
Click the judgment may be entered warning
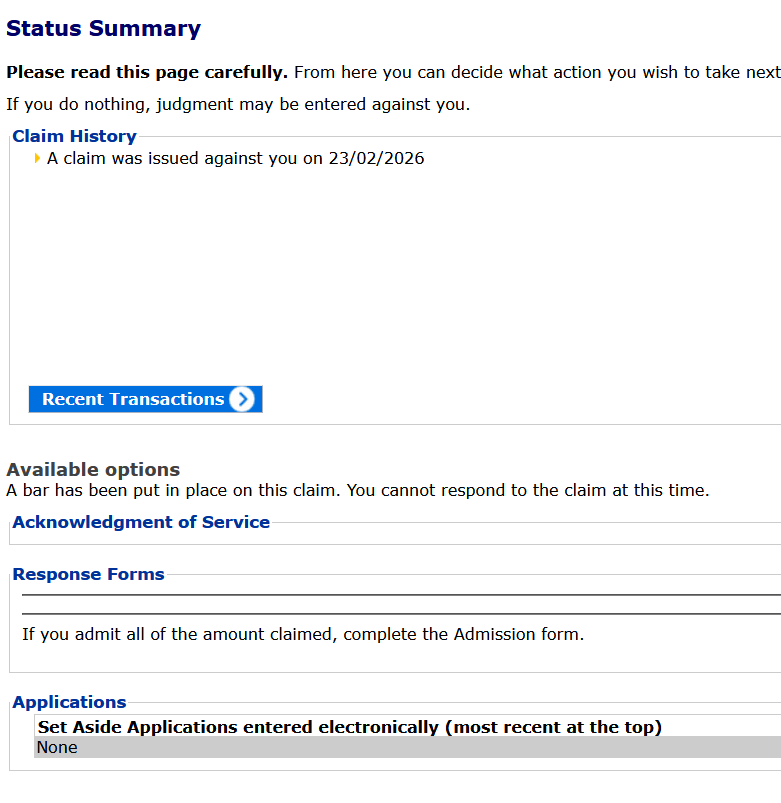pyautogui.click(x=238, y=104)
